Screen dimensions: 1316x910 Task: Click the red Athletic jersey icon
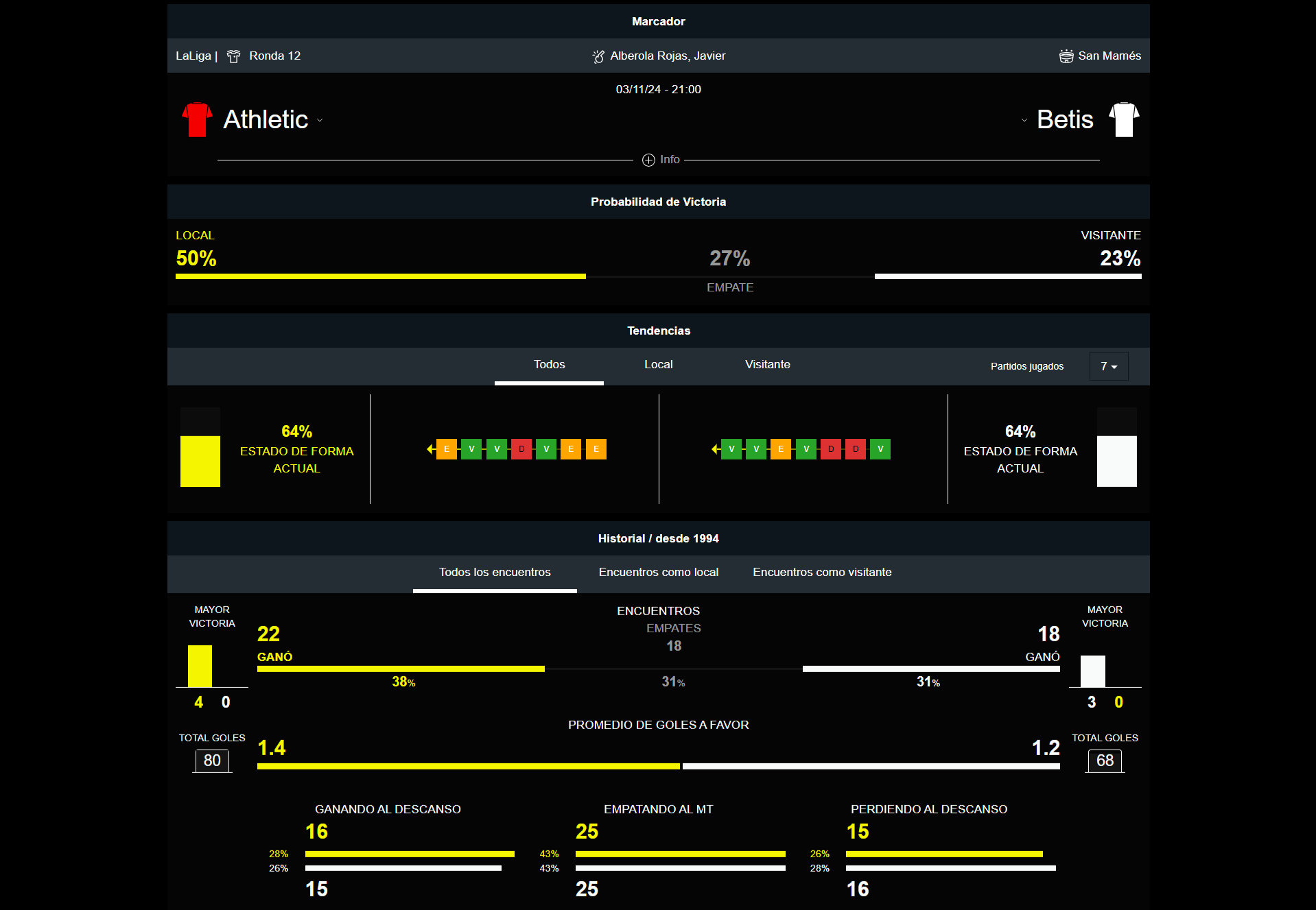197,120
